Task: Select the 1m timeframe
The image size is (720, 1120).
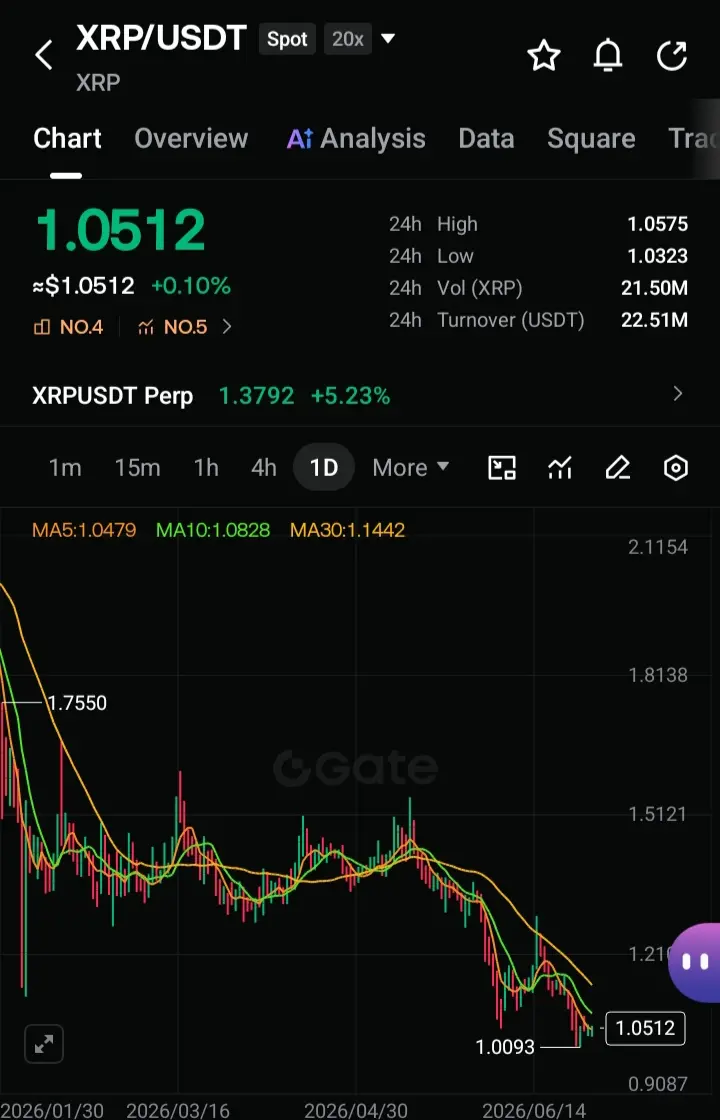Action: [x=65, y=468]
